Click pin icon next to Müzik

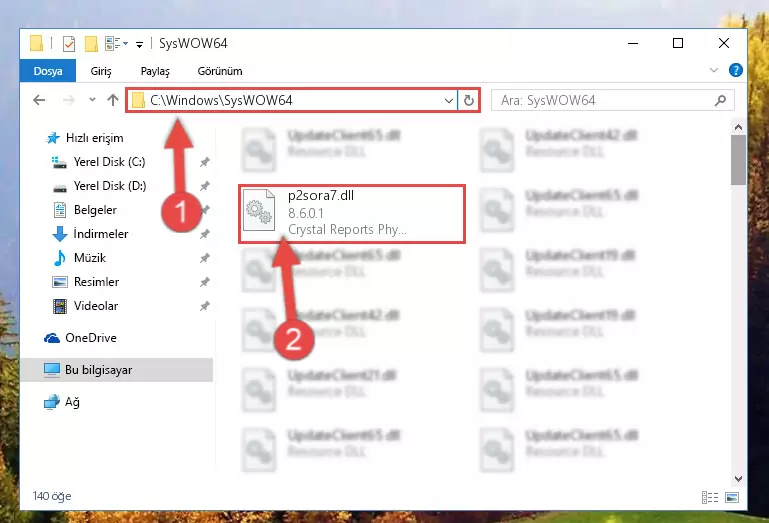[x=205, y=258]
